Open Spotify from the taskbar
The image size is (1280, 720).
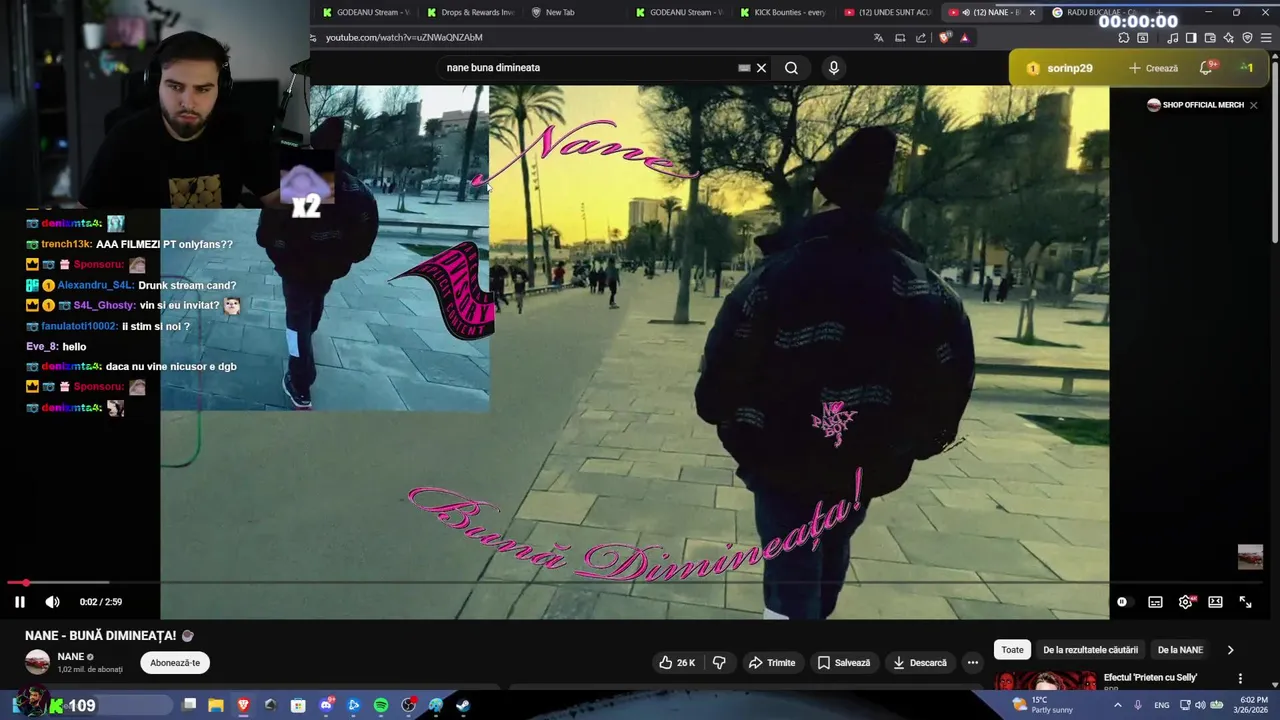(381, 705)
